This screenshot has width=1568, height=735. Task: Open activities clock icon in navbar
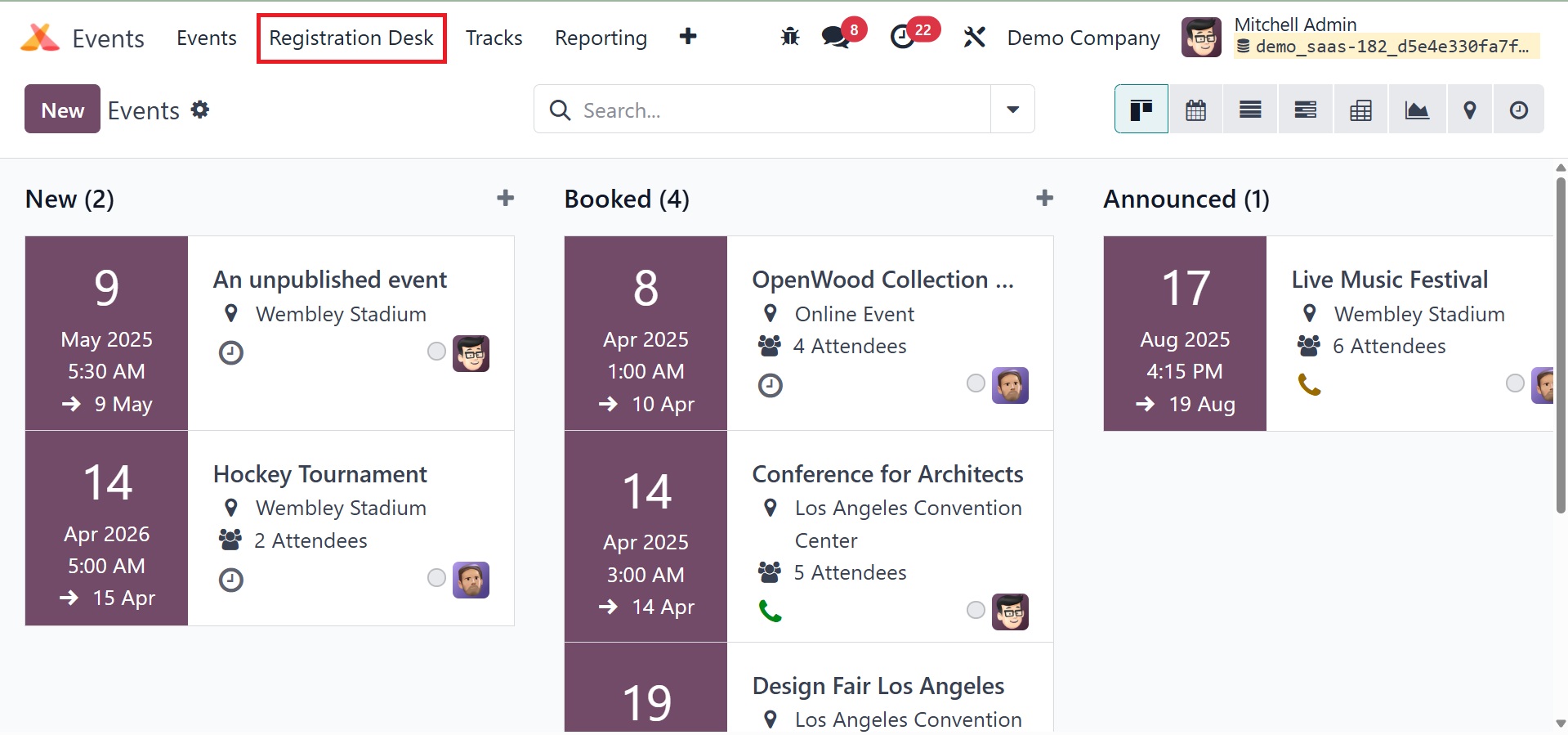902,37
